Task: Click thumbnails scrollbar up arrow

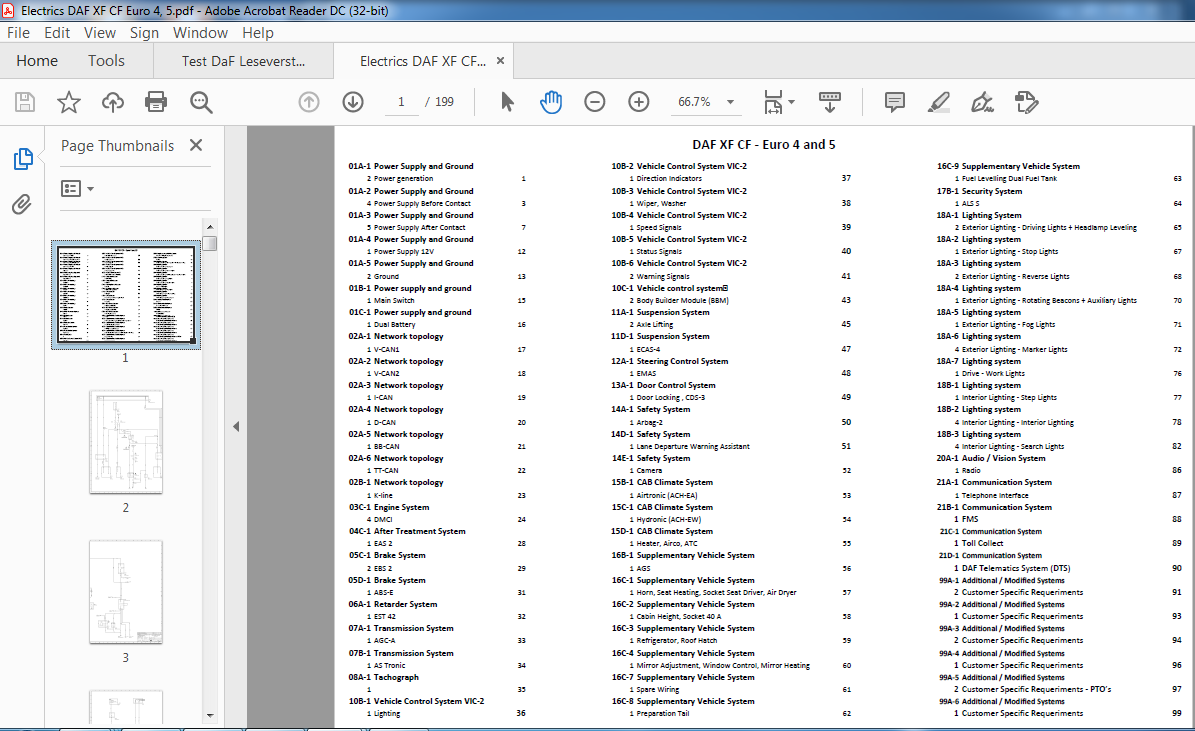Action: (210, 226)
